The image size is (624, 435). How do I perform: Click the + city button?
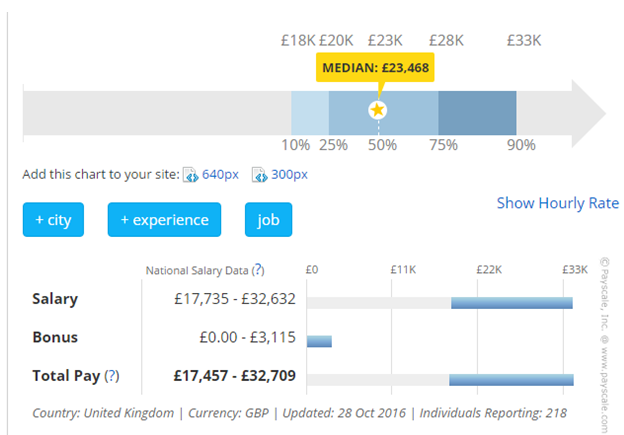[x=53, y=220]
